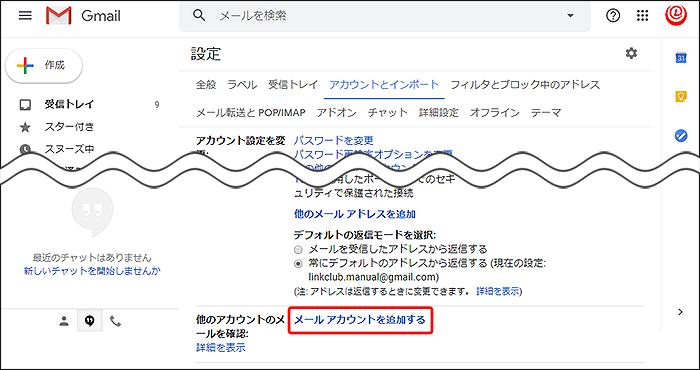The image size is (700, 370).
Task: Open the Google apps grid icon
Action: tap(642, 16)
